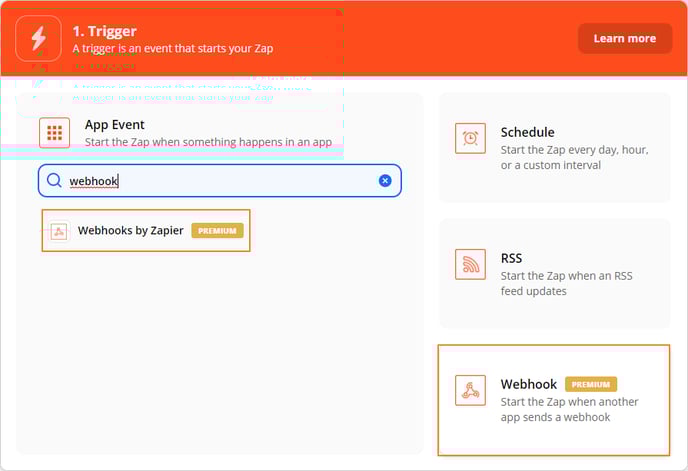Click the '1. Trigger' header title

click(104, 31)
